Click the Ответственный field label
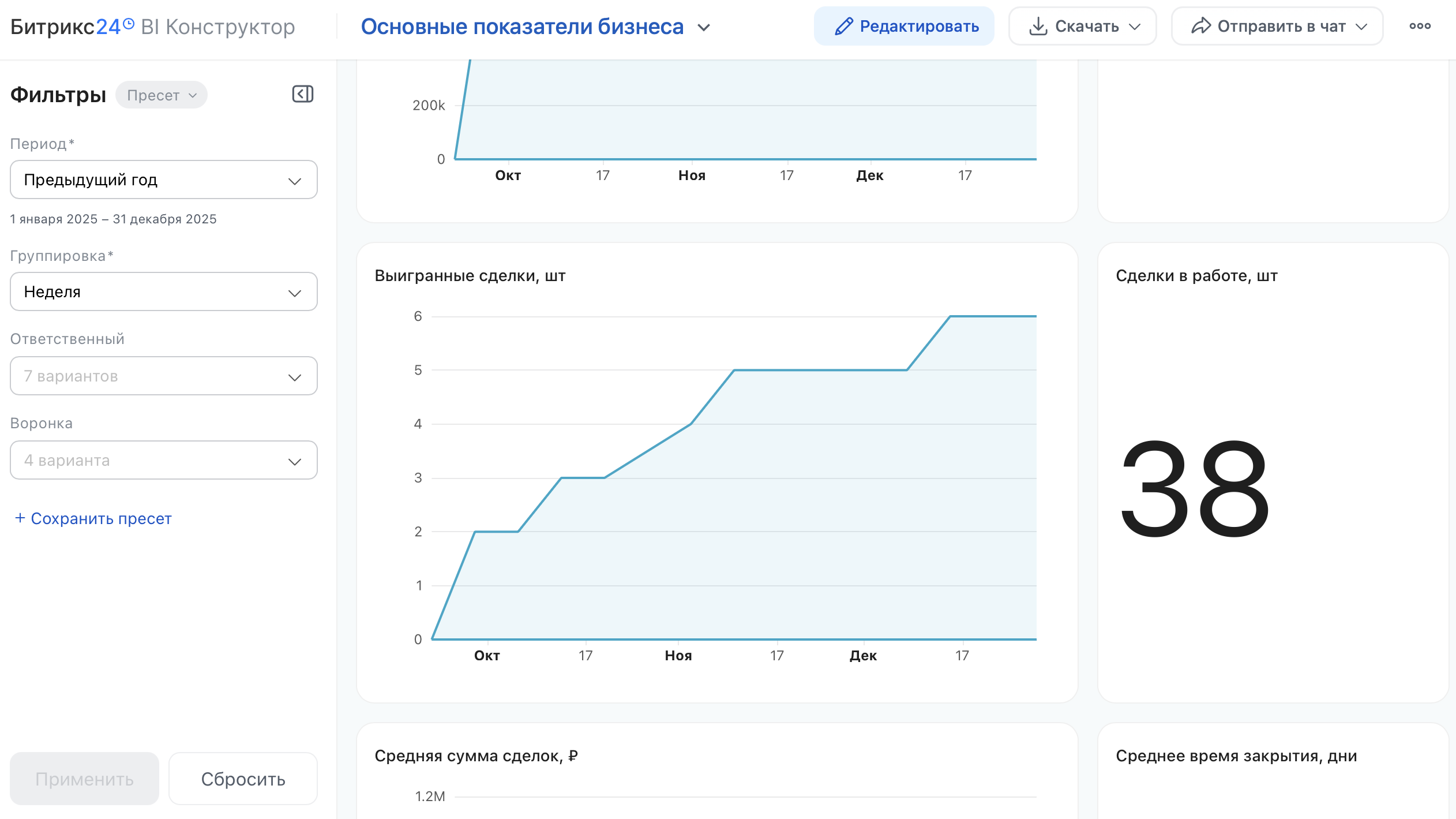1456x819 pixels. point(67,339)
